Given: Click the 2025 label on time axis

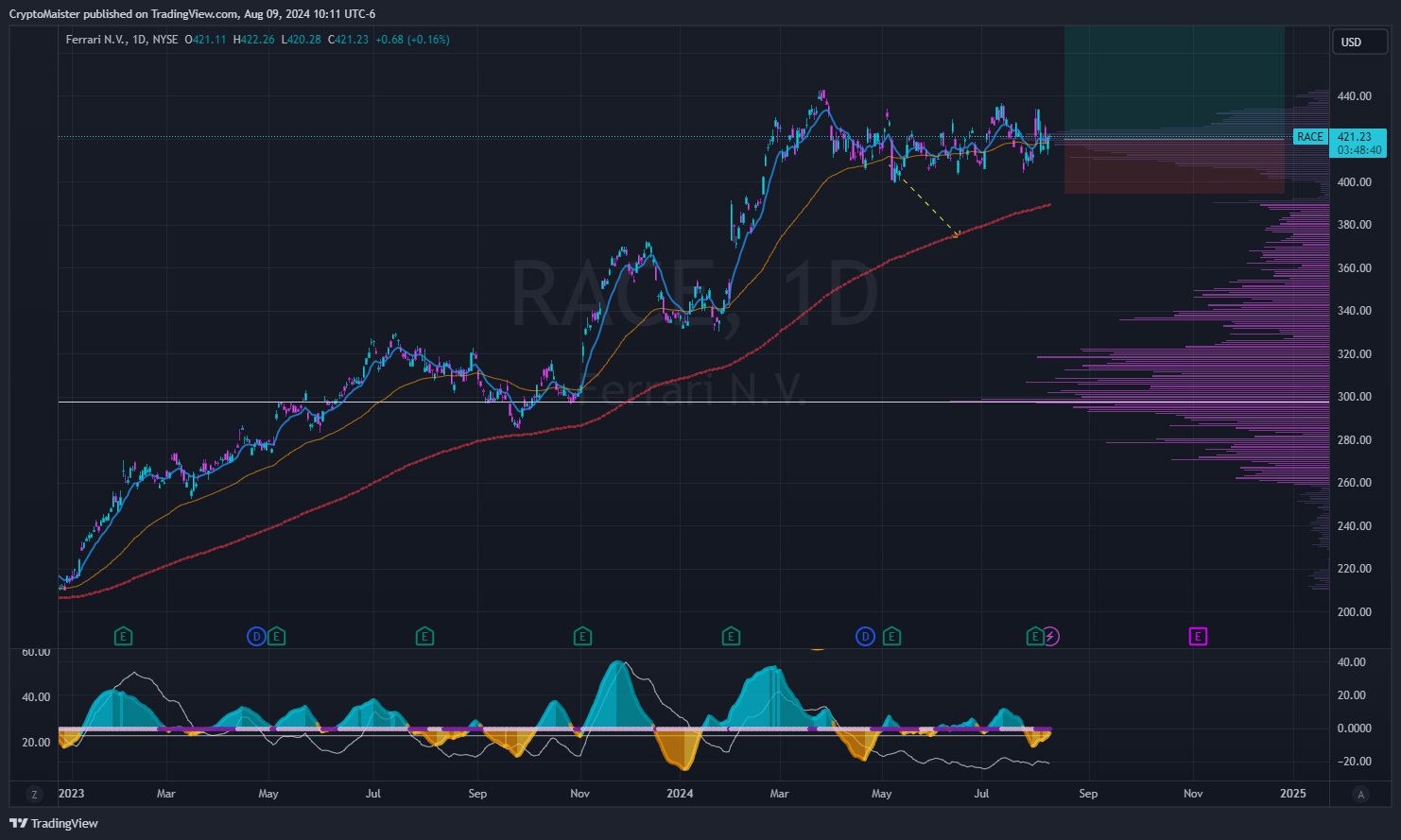Looking at the screenshot, I should [x=1293, y=794].
